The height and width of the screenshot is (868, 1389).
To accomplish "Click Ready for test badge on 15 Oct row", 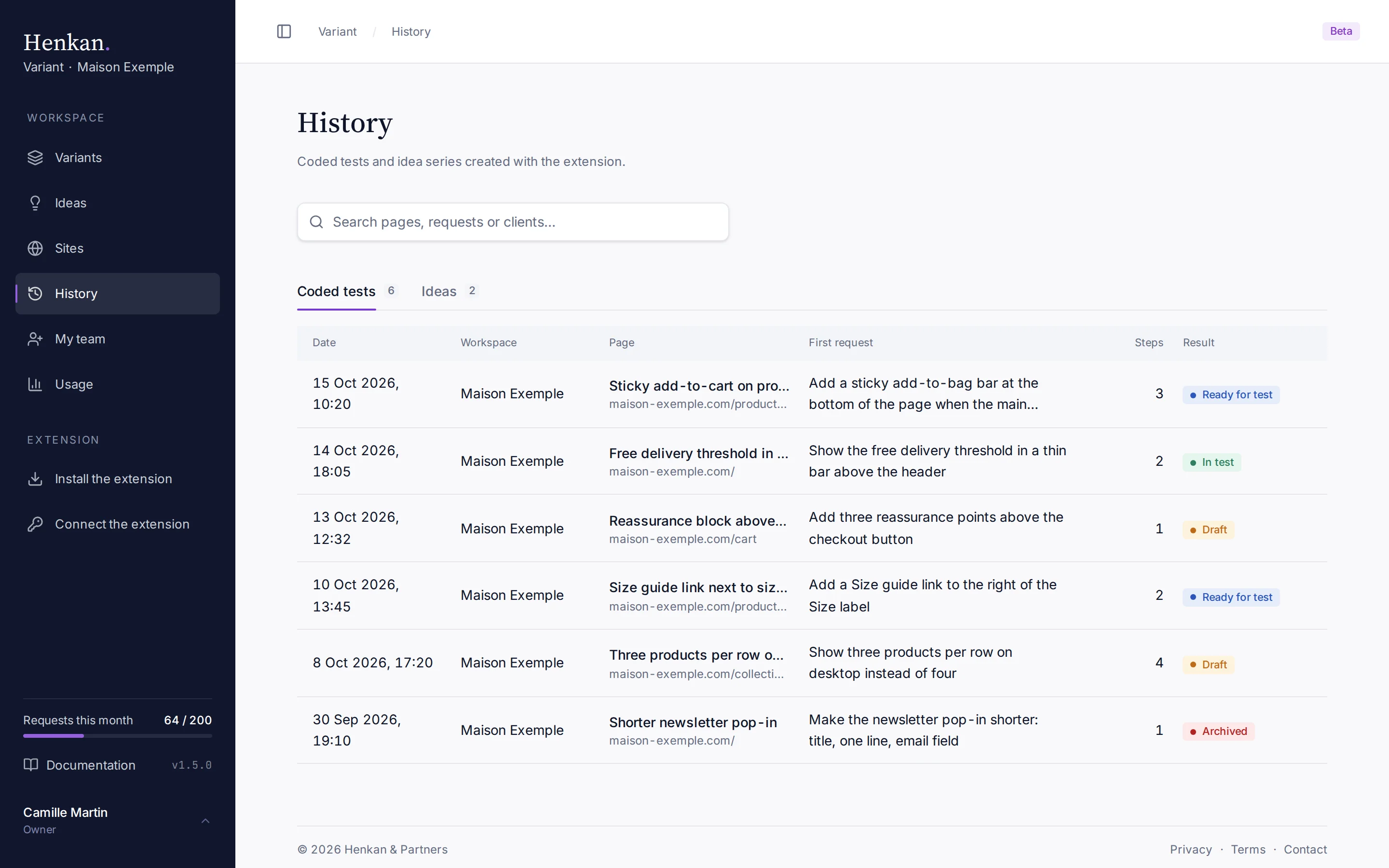I will [x=1231, y=395].
